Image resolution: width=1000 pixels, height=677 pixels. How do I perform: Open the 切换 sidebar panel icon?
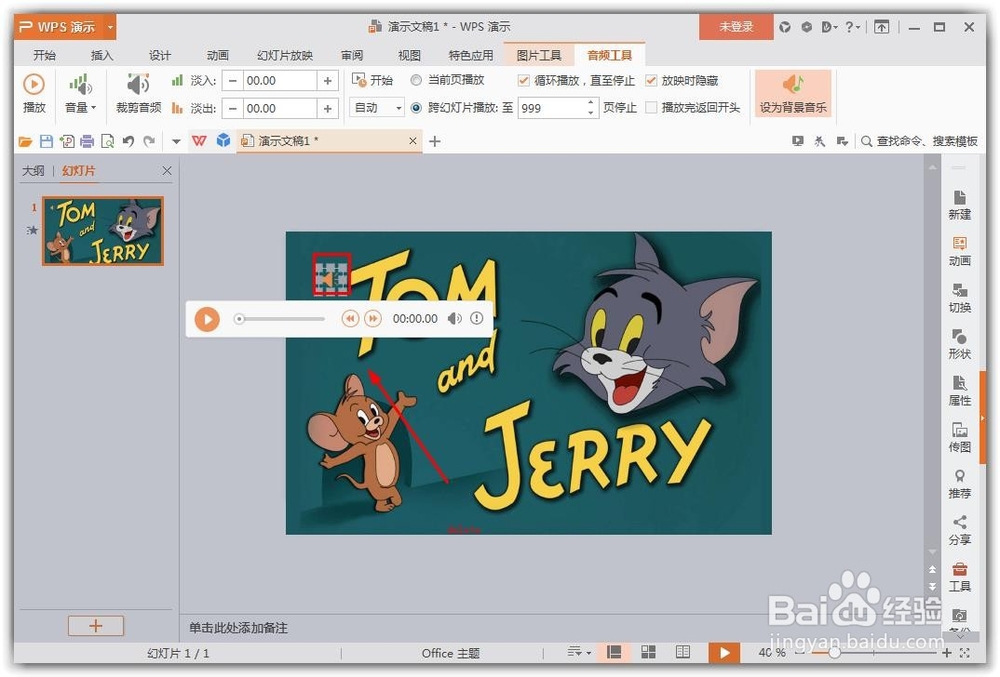click(959, 298)
